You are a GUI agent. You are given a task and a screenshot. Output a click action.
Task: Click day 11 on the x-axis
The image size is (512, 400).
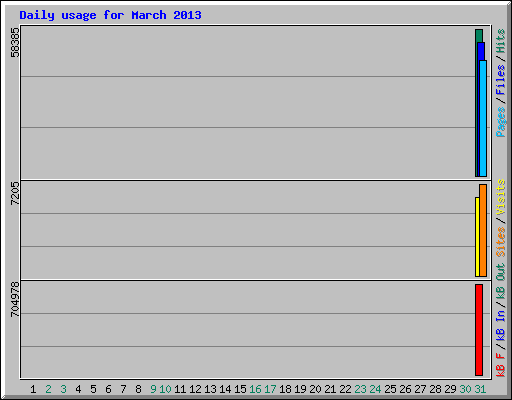[180, 389]
